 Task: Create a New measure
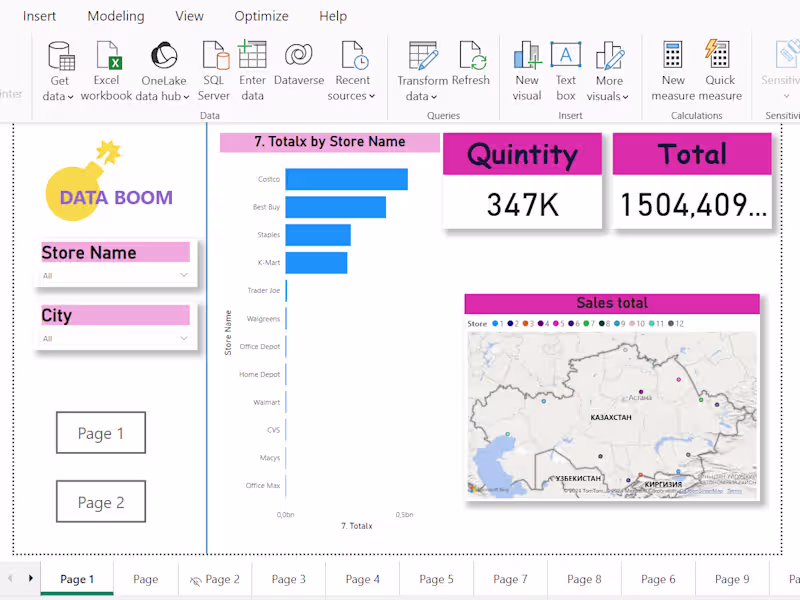(673, 71)
